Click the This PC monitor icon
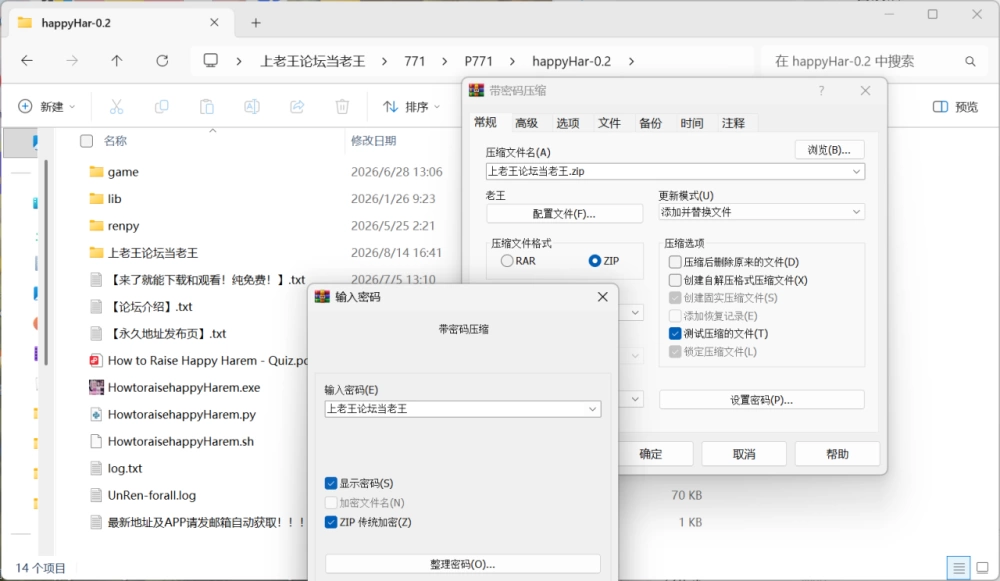Viewport: 1000px width, 581px height. (210, 61)
